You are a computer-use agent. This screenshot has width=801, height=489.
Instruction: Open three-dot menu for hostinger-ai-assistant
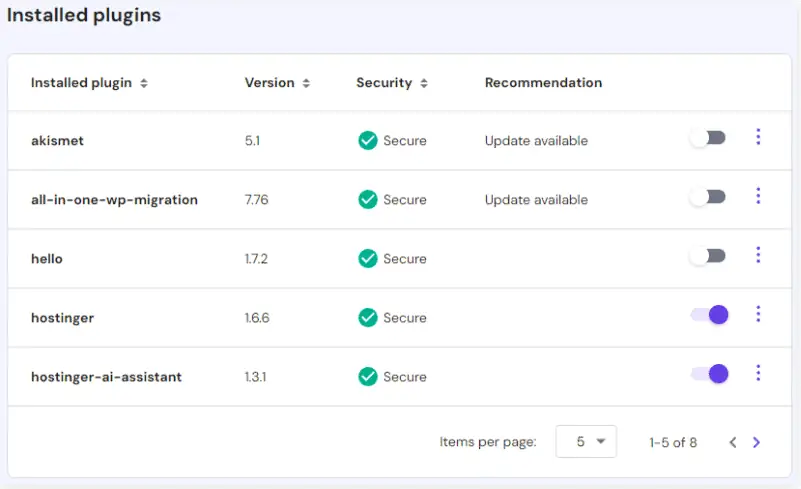click(758, 374)
